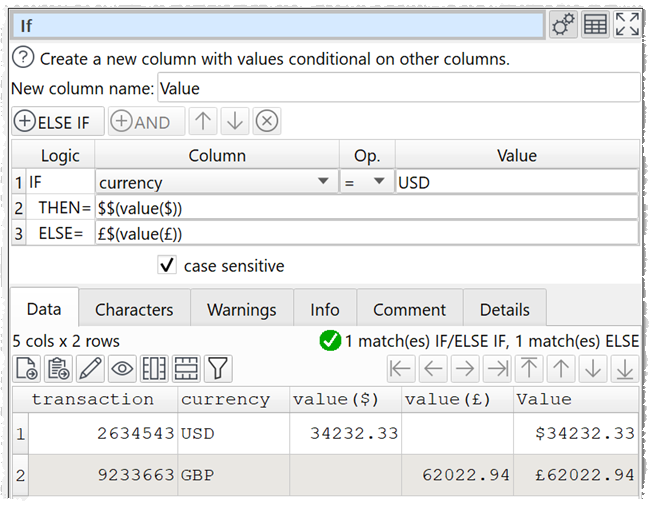Screen dimensions: 649x505
Task: Switch to the Comment tab
Action: tap(409, 310)
